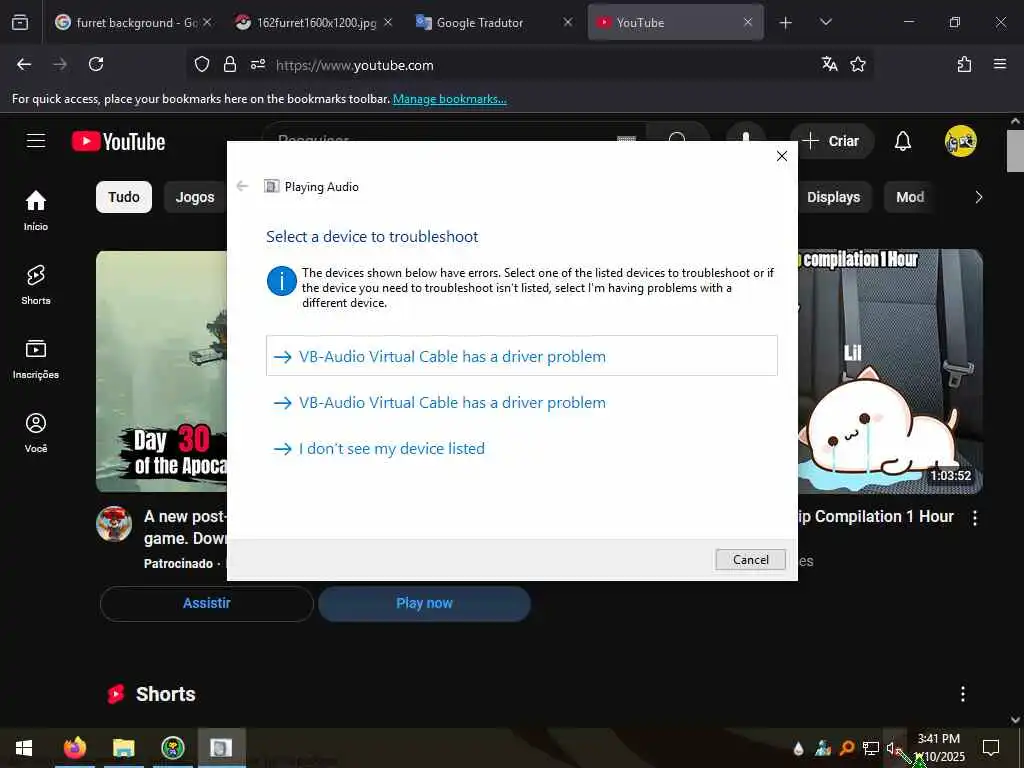
Task: Close the Google Tradutor tab
Action: point(568,22)
